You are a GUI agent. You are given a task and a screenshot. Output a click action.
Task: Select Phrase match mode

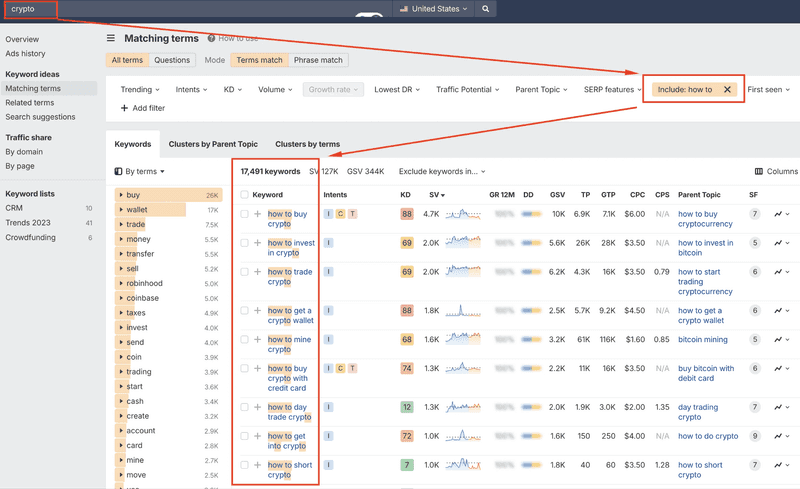(318, 60)
